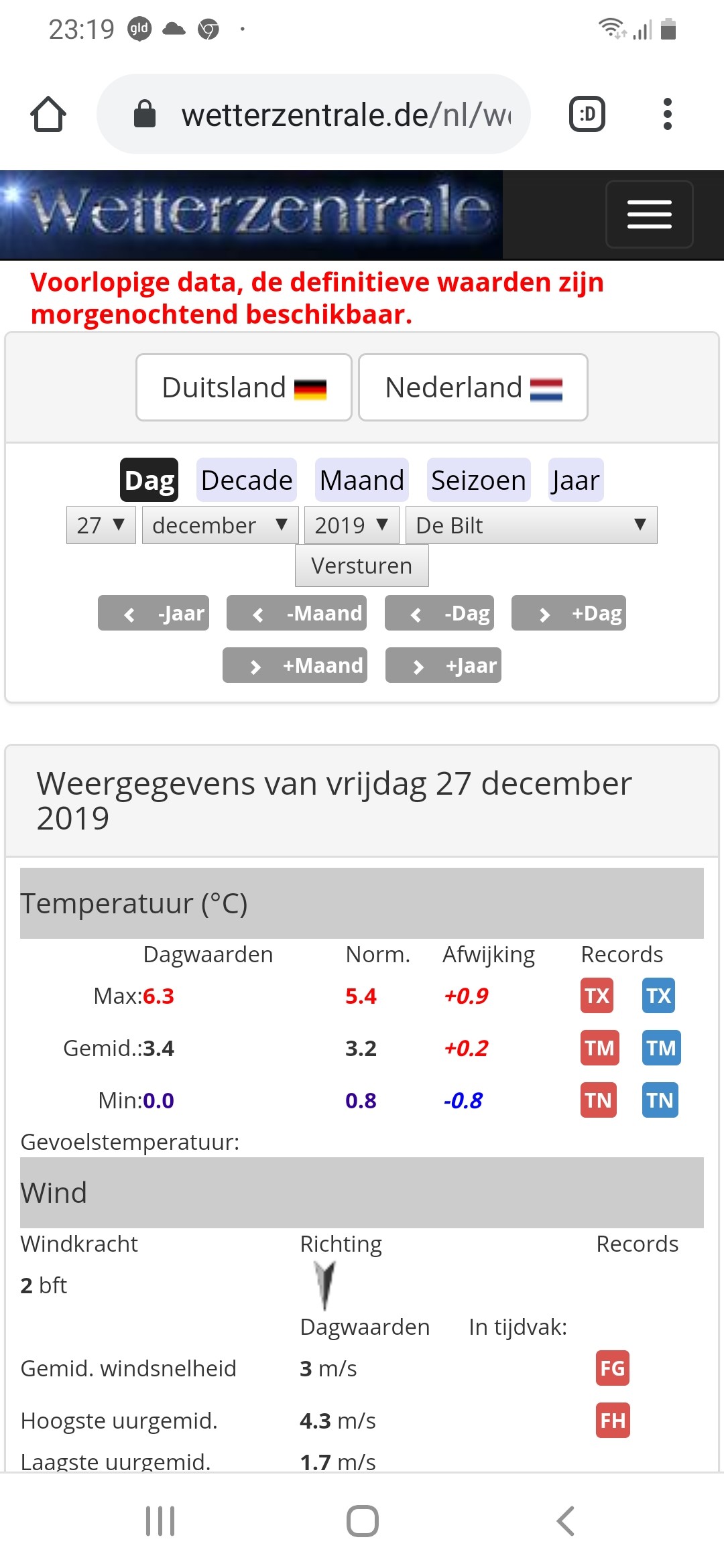Open the De Bilt station dropdown
Image resolution: width=724 pixels, height=1568 pixels.
(532, 525)
